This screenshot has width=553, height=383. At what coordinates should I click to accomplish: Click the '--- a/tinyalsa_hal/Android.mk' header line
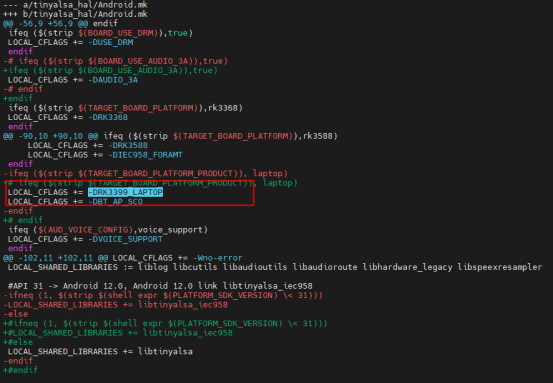[x=75, y=5]
